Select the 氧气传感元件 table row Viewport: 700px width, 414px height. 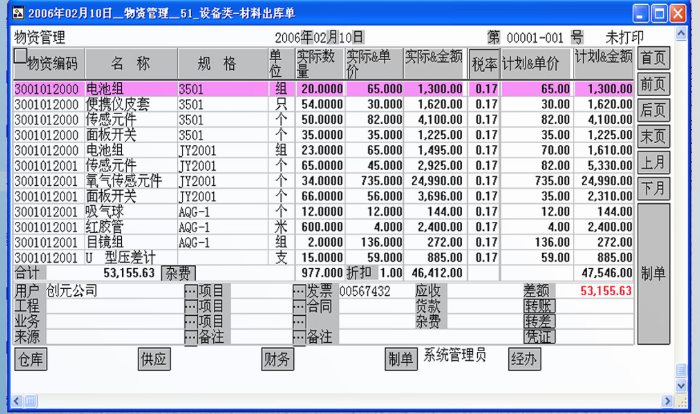click(122, 181)
